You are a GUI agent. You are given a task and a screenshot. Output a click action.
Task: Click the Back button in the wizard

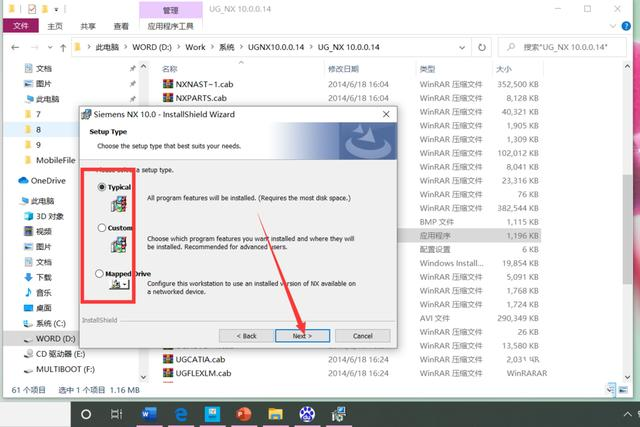pyautogui.click(x=246, y=336)
